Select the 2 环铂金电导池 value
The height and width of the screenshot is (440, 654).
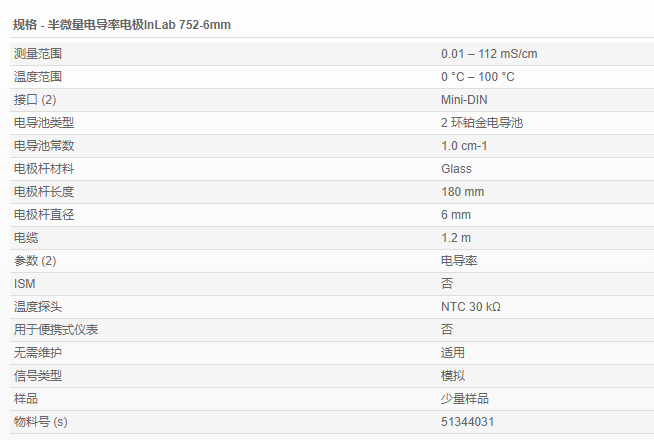coord(482,123)
